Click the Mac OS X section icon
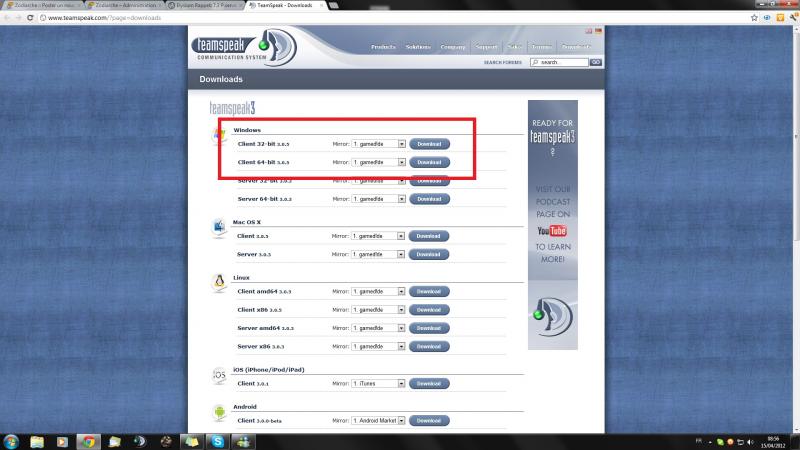The width and height of the screenshot is (800, 450). click(x=219, y=227)
